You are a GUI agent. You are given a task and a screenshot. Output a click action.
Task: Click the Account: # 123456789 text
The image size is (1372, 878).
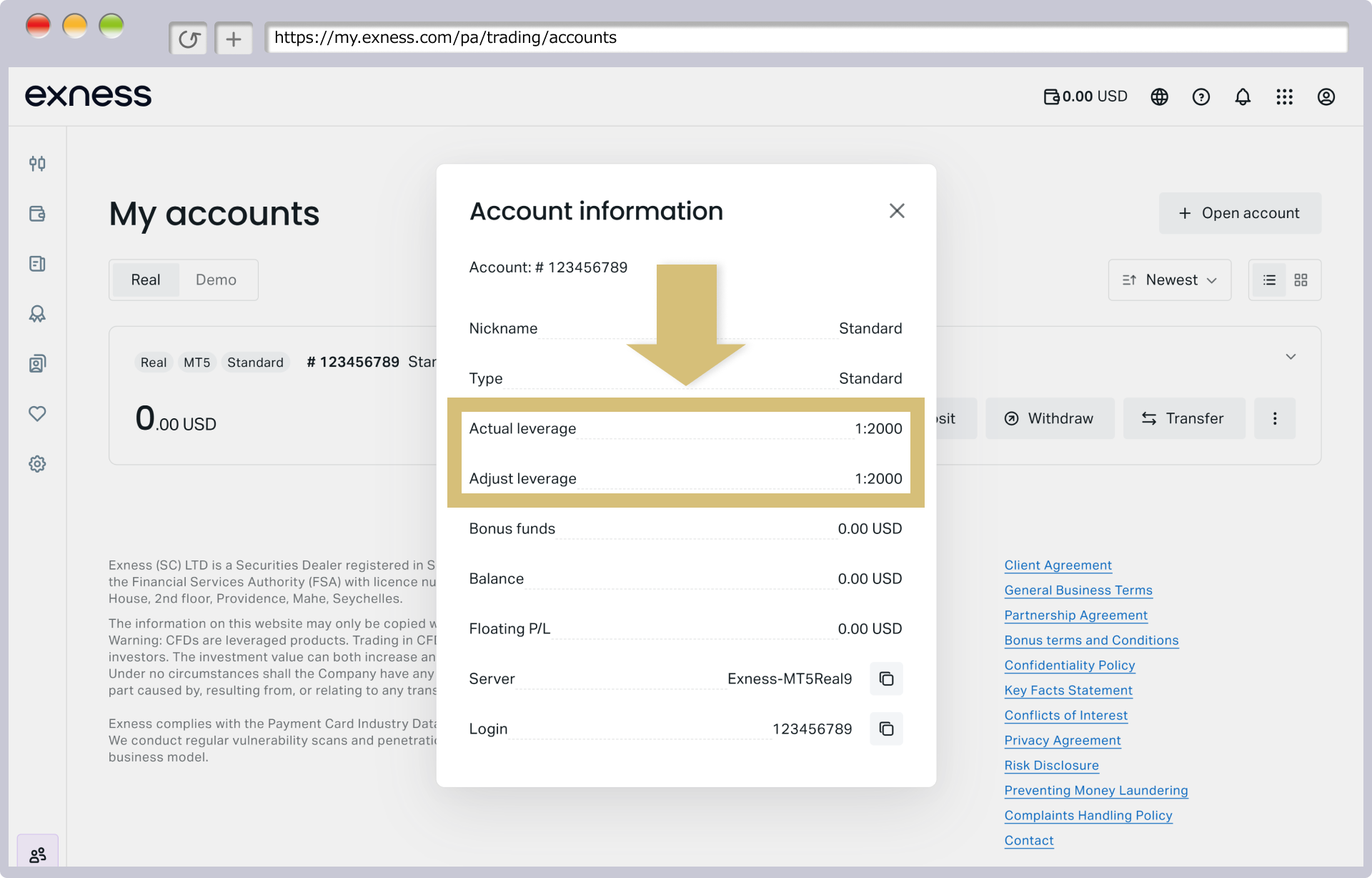[548, 267]
